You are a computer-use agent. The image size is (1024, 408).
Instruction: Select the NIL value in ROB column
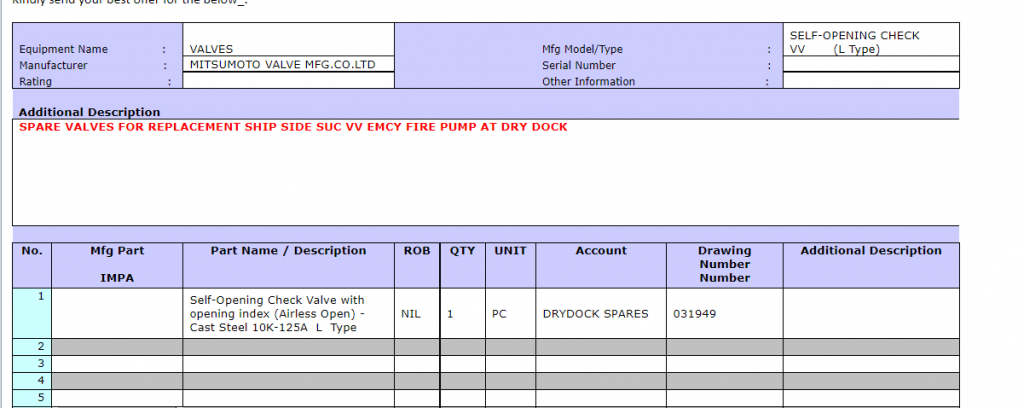tap(411, 314)
